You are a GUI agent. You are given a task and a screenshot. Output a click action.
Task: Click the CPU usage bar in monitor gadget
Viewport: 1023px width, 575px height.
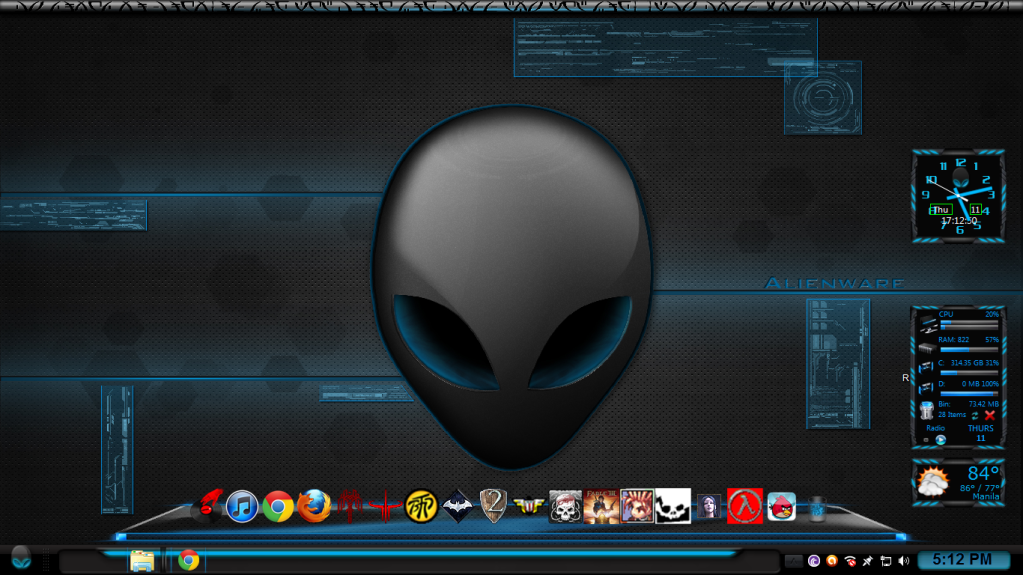969,324
